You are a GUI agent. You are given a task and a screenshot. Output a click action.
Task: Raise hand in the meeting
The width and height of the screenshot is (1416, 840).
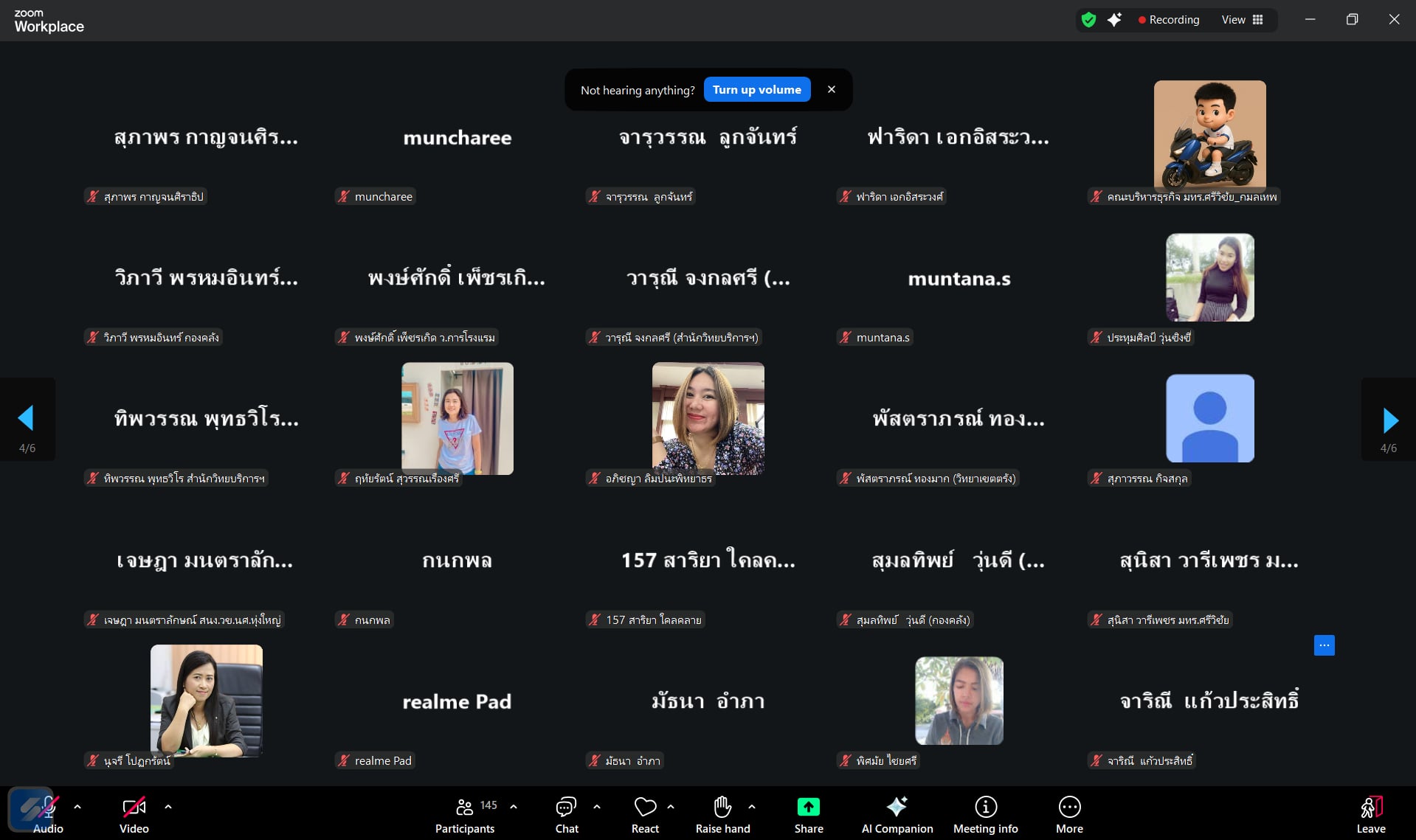pyautogui.click(x=722, y=814)
